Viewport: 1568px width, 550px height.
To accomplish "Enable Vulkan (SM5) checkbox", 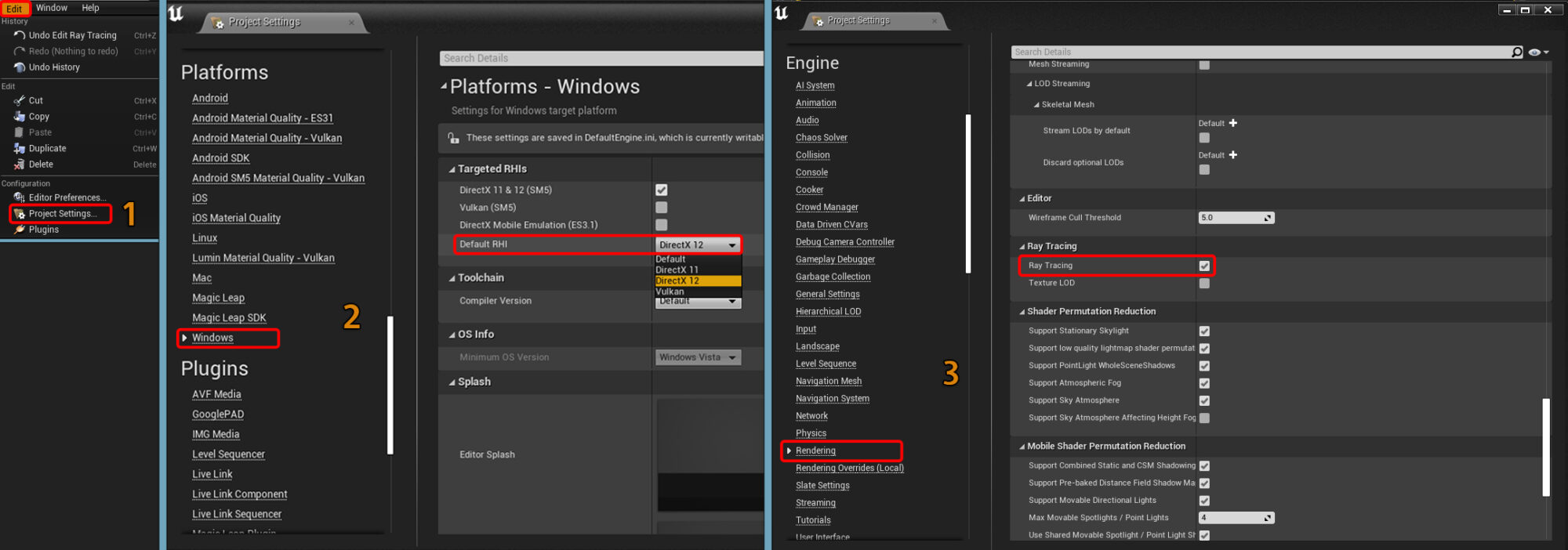I will (x=662, y=208).
